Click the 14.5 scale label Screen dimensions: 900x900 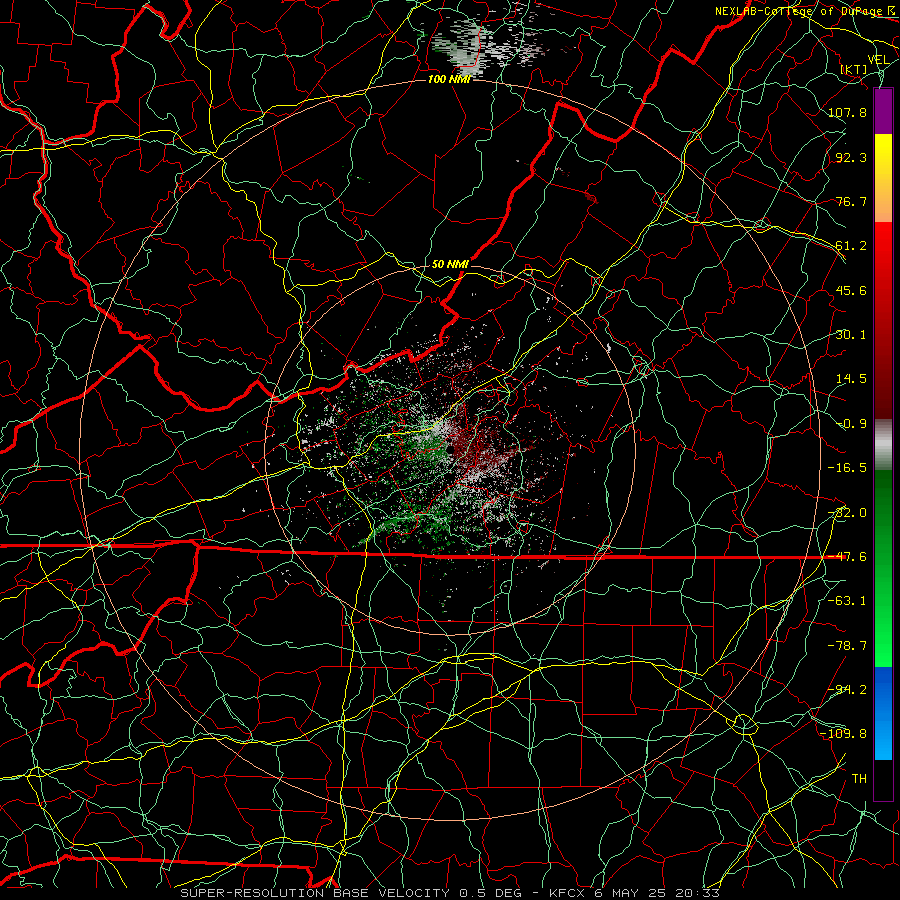(x=851, y=379)
